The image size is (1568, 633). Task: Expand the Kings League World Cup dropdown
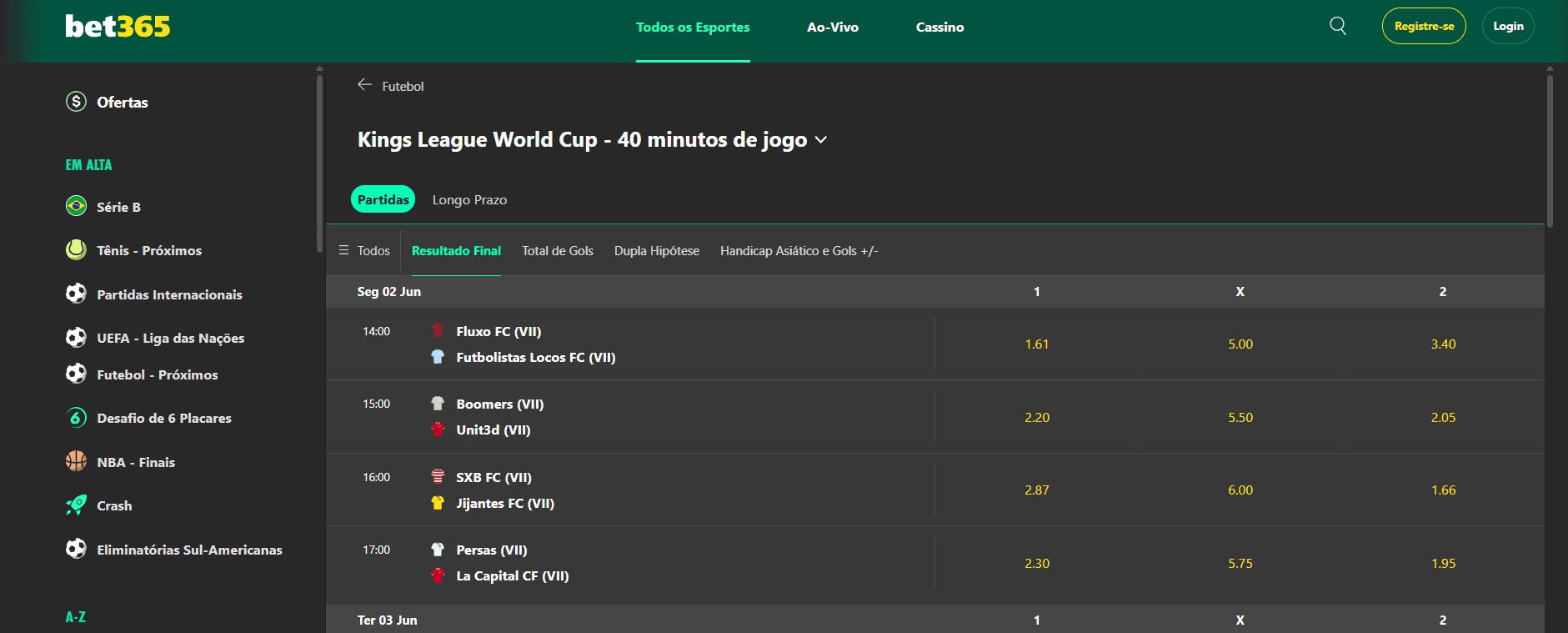821,139
